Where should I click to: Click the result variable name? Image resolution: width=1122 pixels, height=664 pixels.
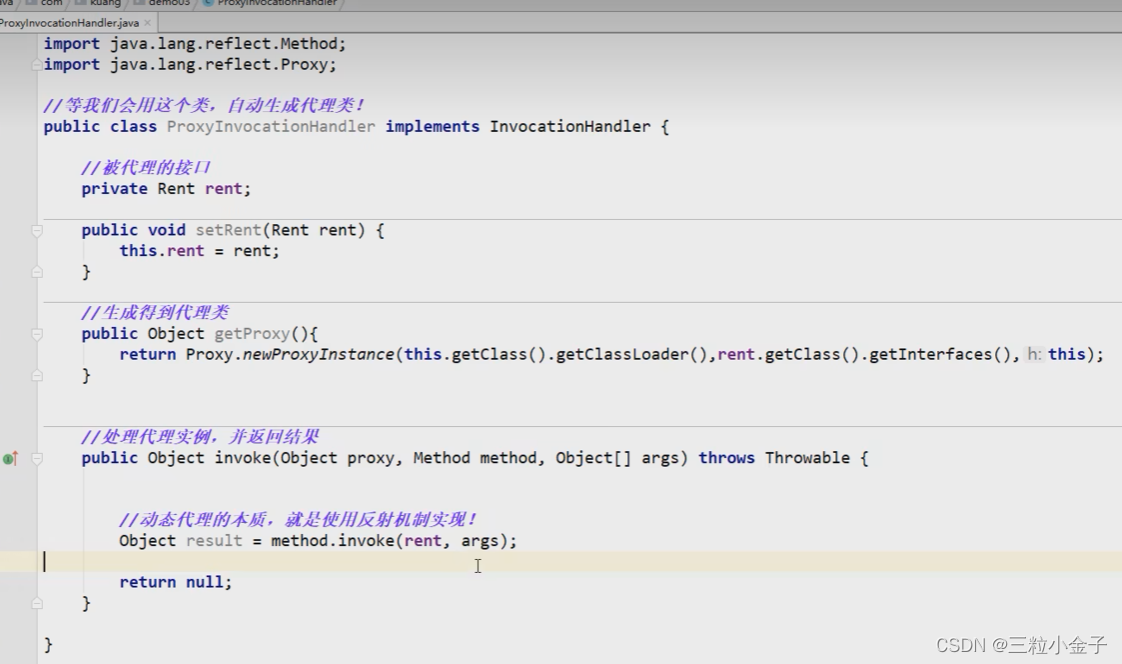click(x=214, y=541)
